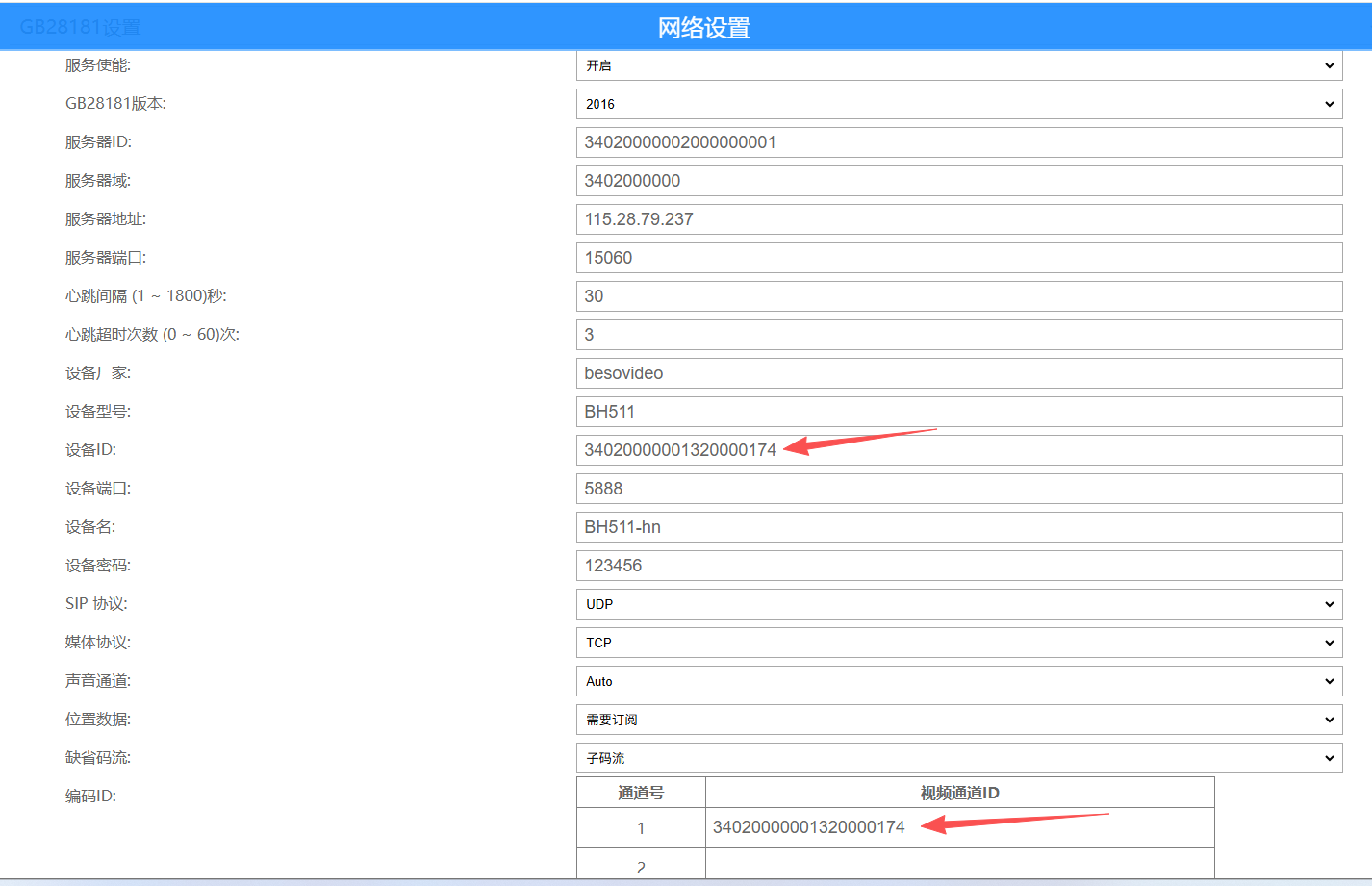Click the 心跳间隔 input showing 30
Viewport: 1372px width, 886px height.
(958, 296)
